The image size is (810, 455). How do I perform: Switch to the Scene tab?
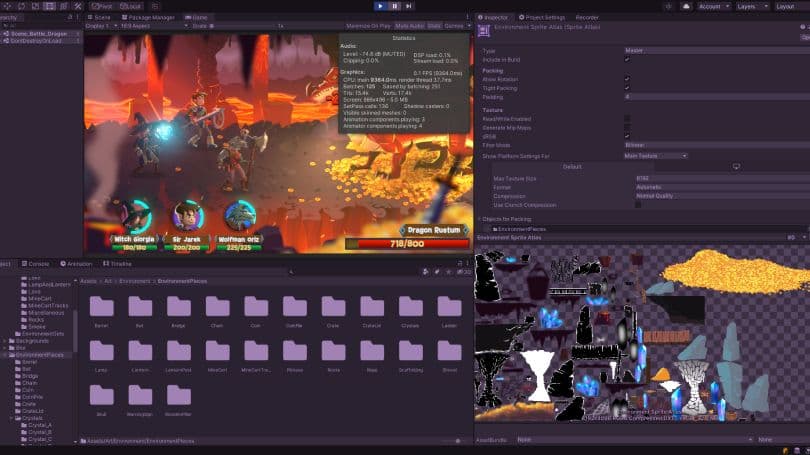[99, 18]
